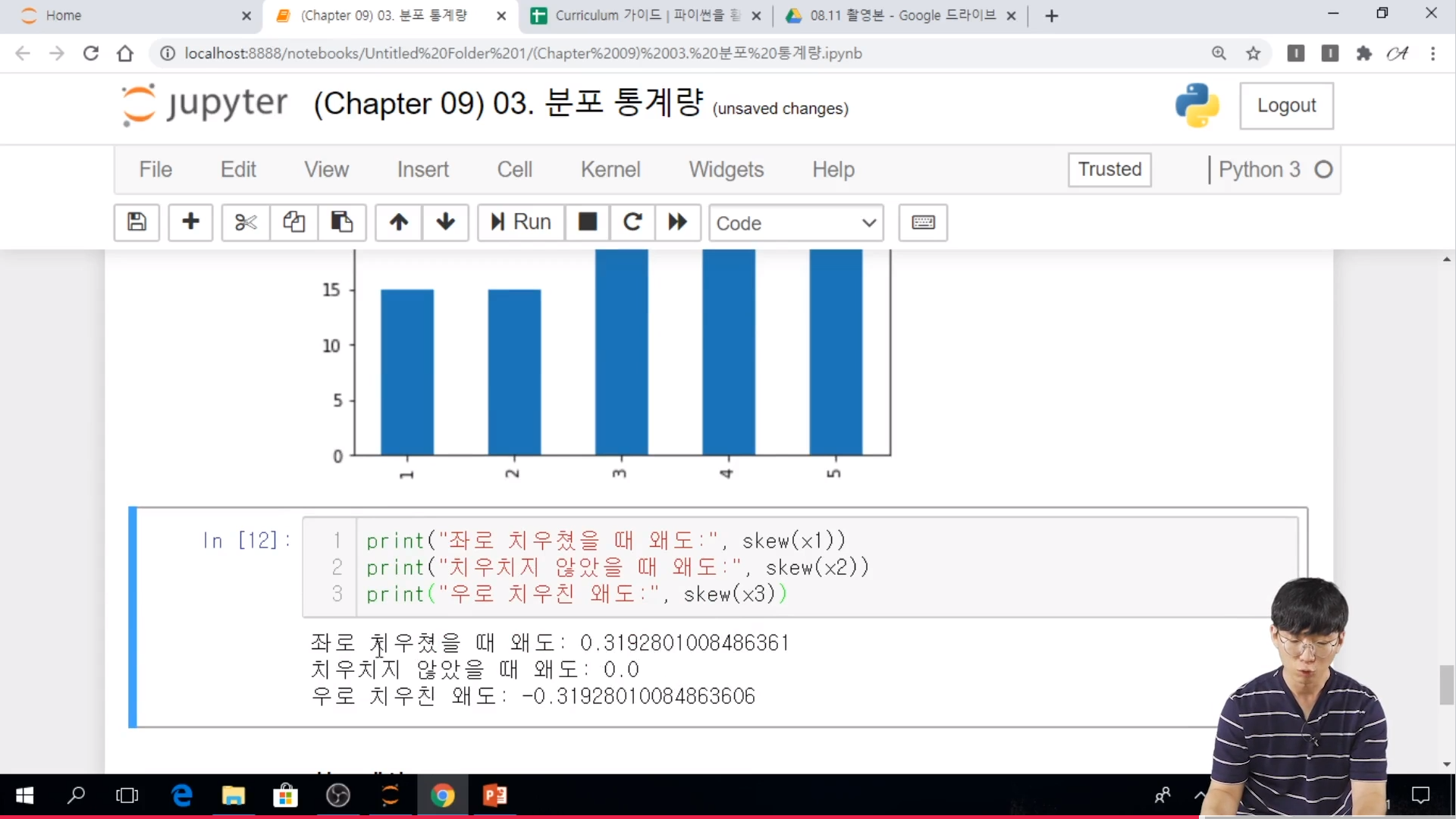This screenshot has height=819, width=1456.
Task: Open the Kernel menu
Action: [x=610, y=169]
